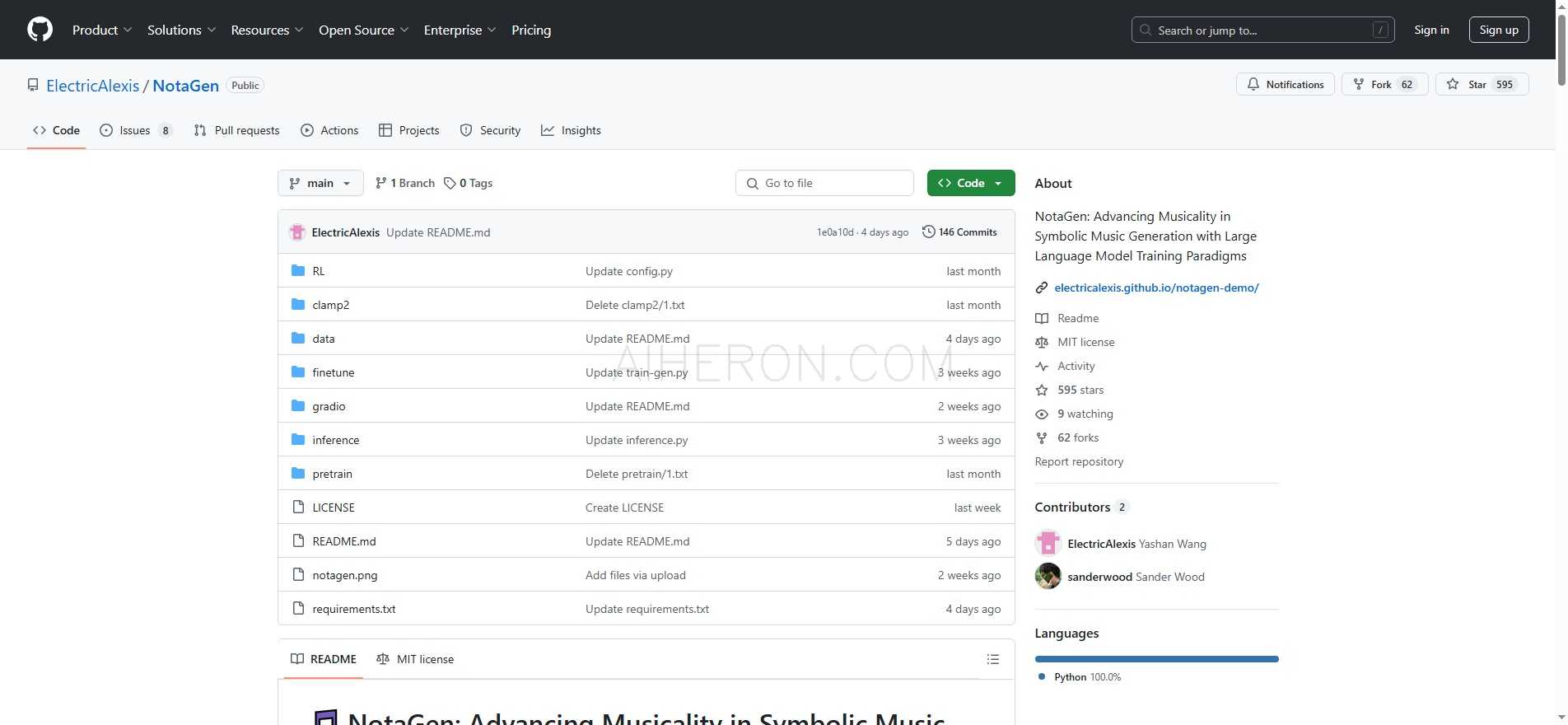Open the Insights tab
This screenshot has width=1568, height=725.
571,130
